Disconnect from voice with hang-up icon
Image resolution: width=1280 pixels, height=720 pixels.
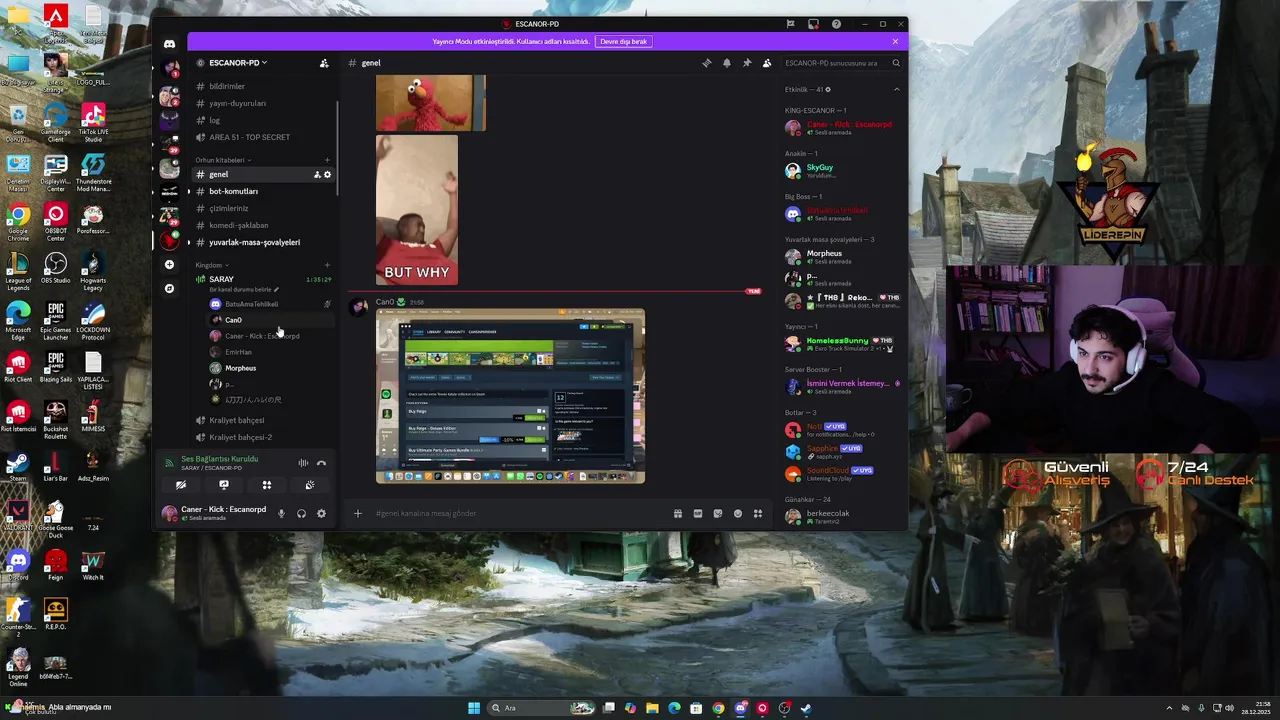[321, 463]
